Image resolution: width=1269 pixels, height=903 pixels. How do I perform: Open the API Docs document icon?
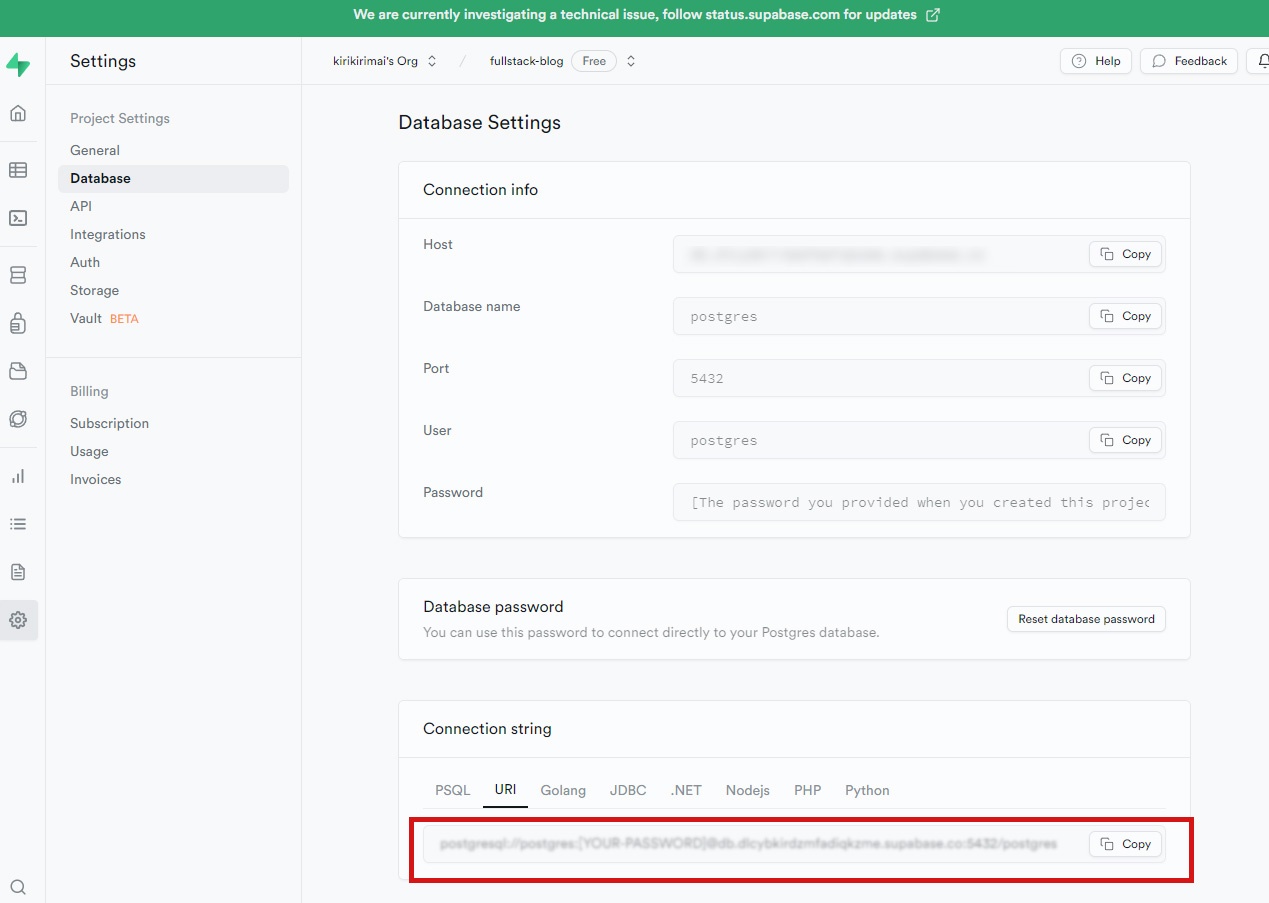pyautogui.click(x=18, y=572)
